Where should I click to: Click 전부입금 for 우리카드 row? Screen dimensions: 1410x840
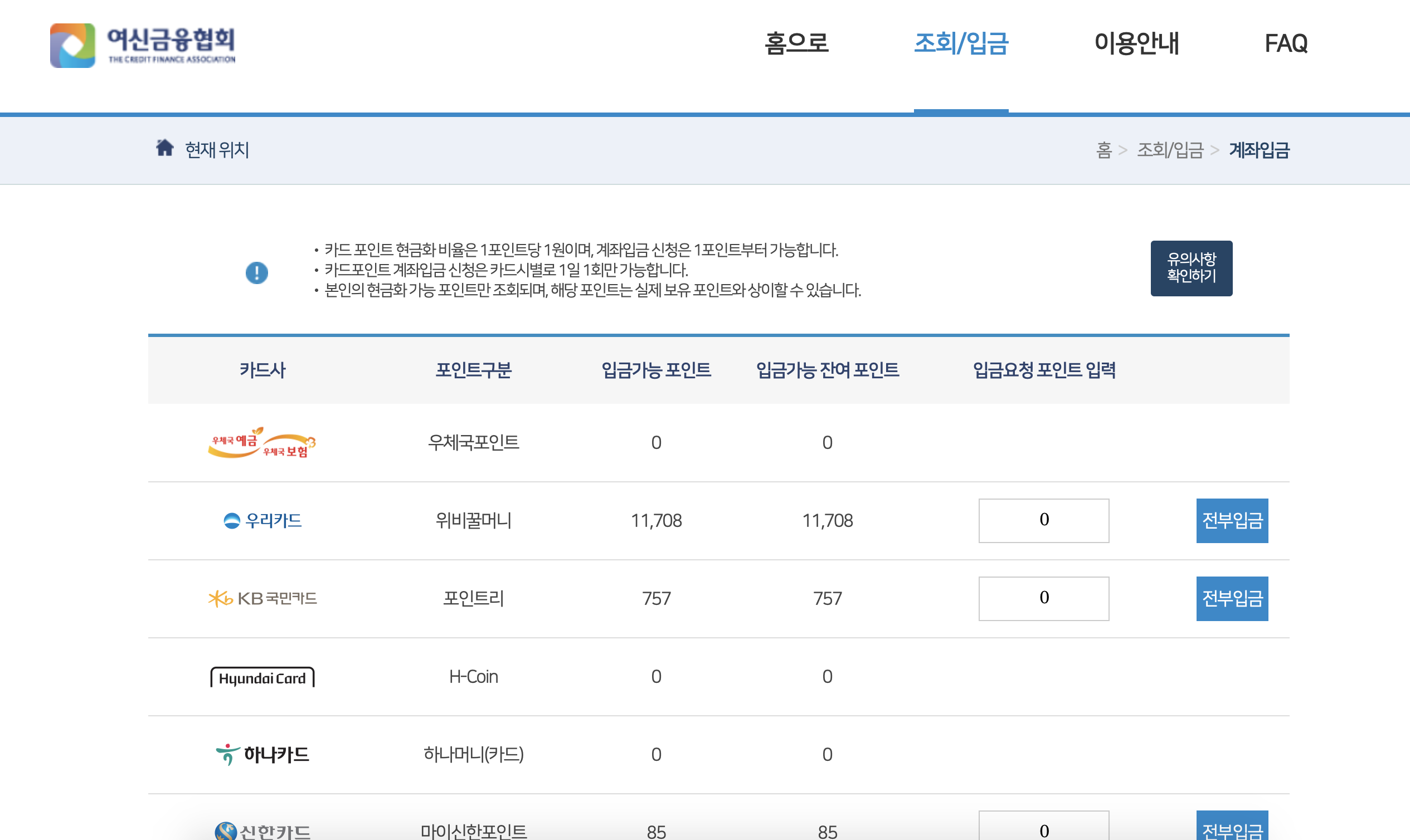click(1232, 520)
